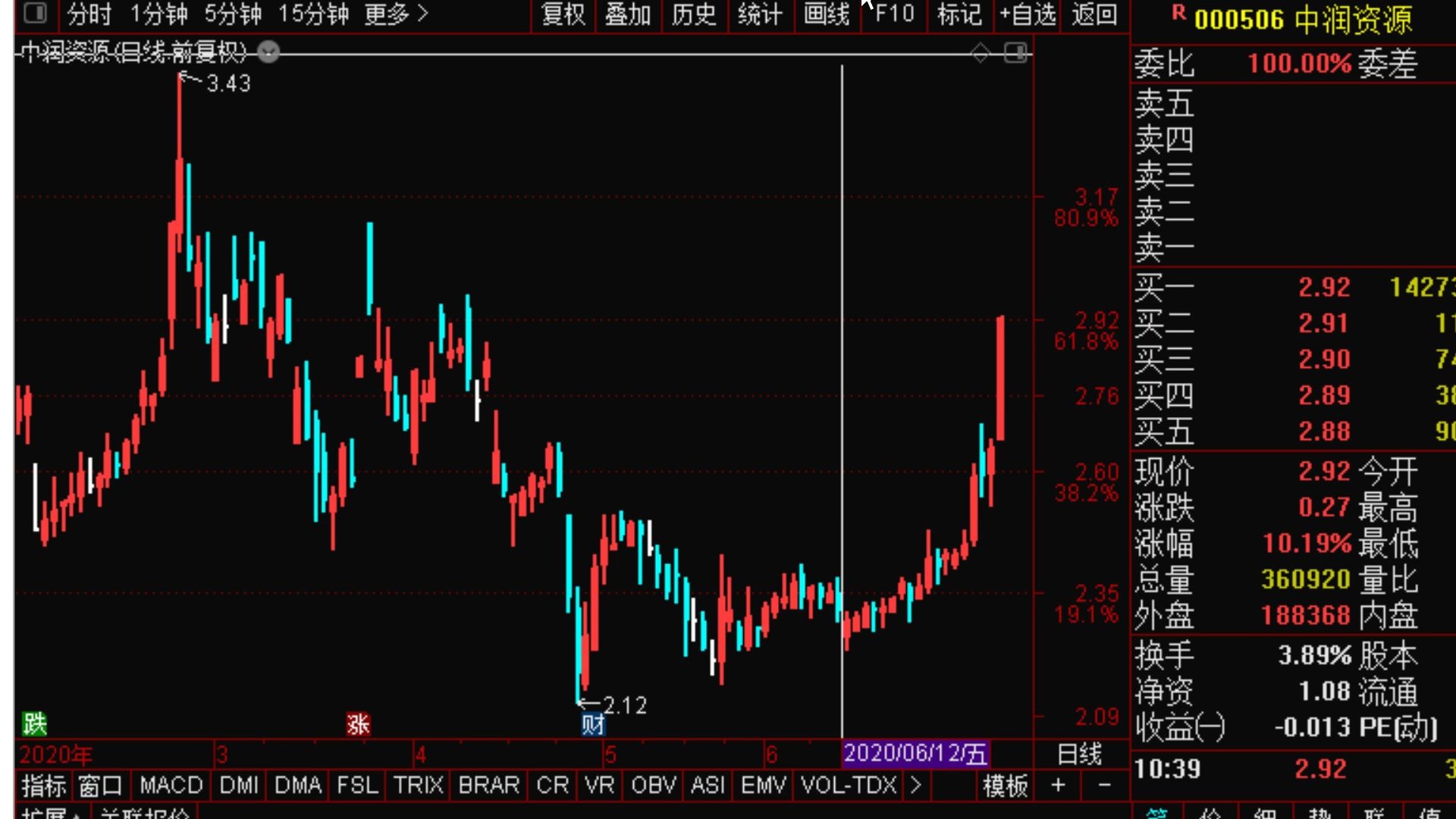Click the diamond icon on chart header

(x=980, y=53)
